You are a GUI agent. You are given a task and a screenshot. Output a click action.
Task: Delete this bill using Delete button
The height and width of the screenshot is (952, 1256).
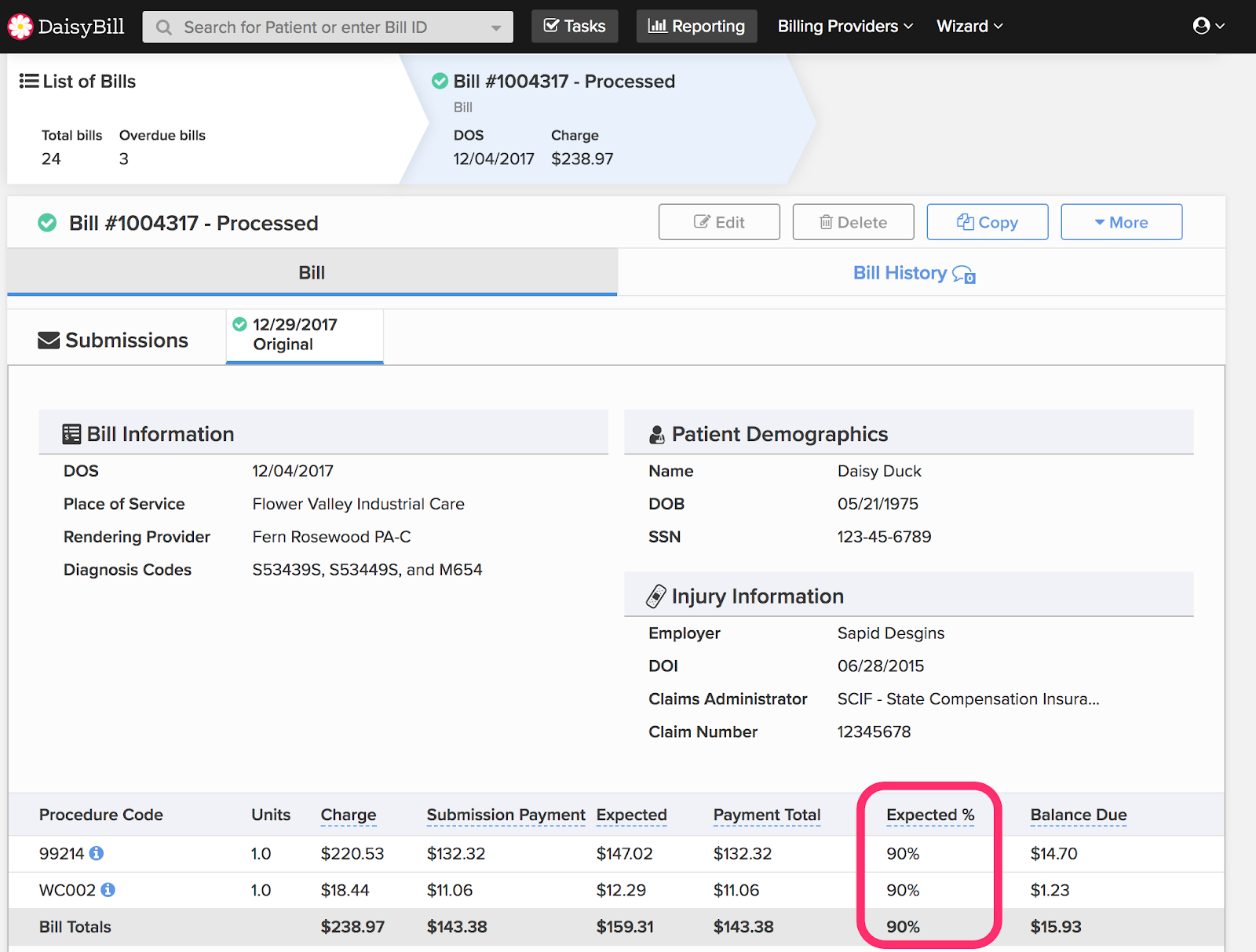coord(853,222)
